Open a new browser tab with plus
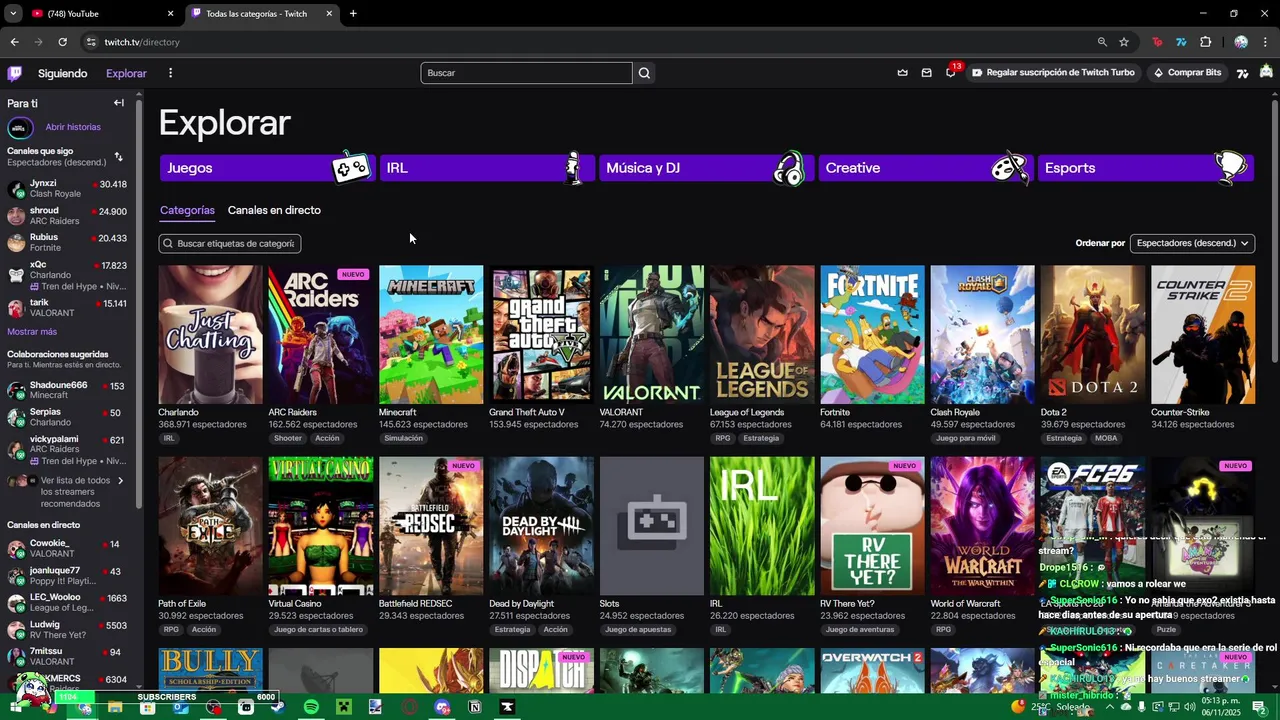The height and width of the screenshot is (720, 1280). pos(353,14)
